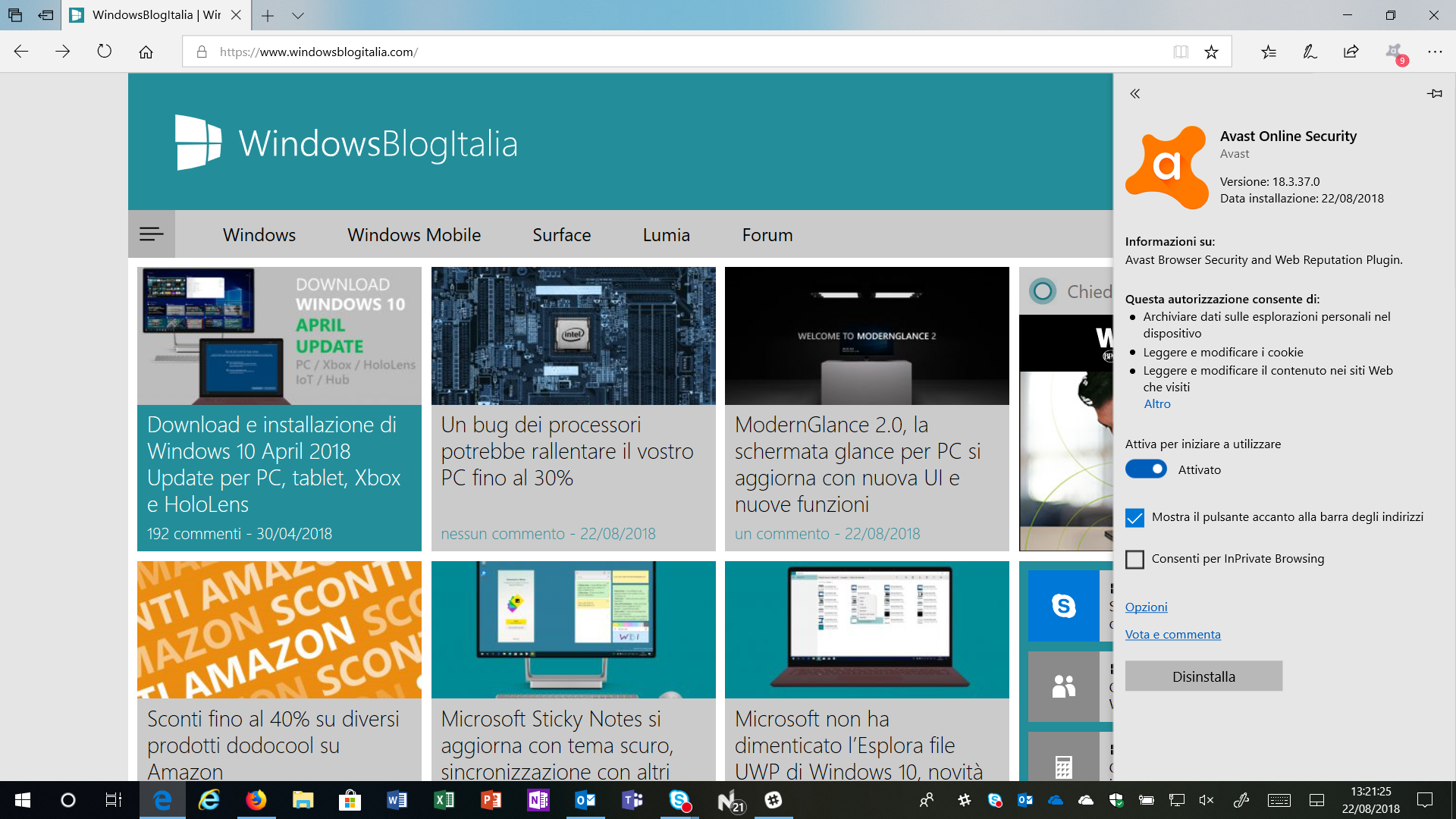1456x819 pixels.
Task: Open the site hamburger menu
Action: point(152,234)
